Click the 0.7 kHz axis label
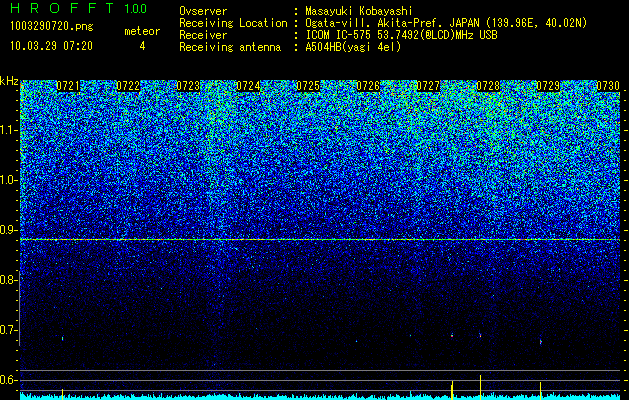The height and width of the screenshot is (400, 629). [8, 330]
